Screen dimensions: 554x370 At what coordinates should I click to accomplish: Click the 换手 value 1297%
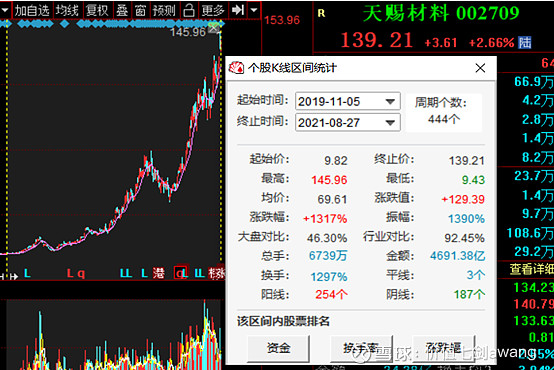[329, 277]
